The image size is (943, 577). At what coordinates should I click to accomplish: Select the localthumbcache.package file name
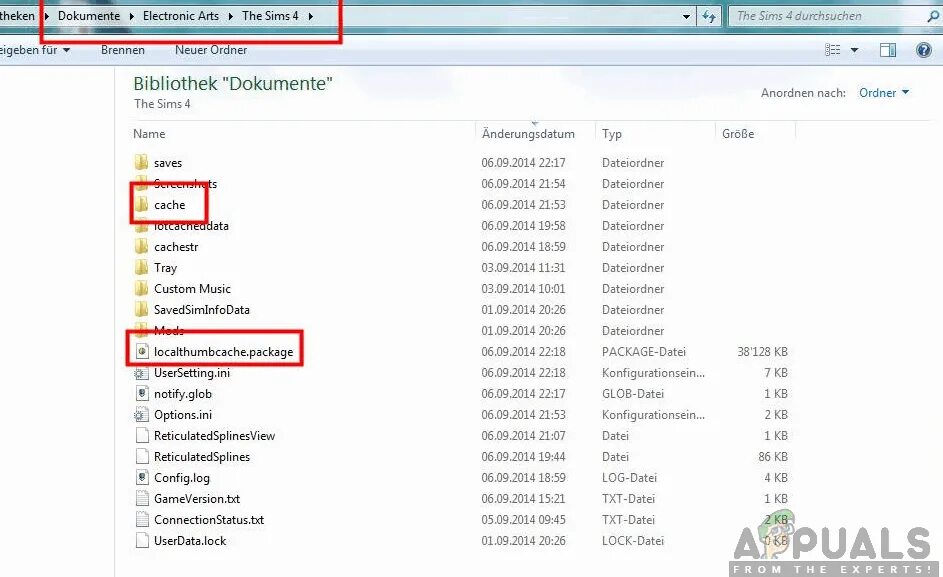pos(224,351)
